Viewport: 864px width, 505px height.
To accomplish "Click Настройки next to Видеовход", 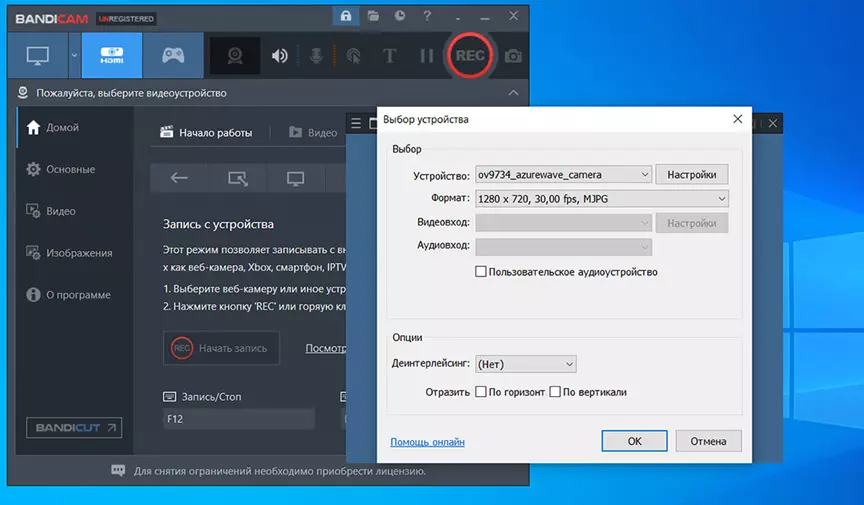I will pos(692,223).
